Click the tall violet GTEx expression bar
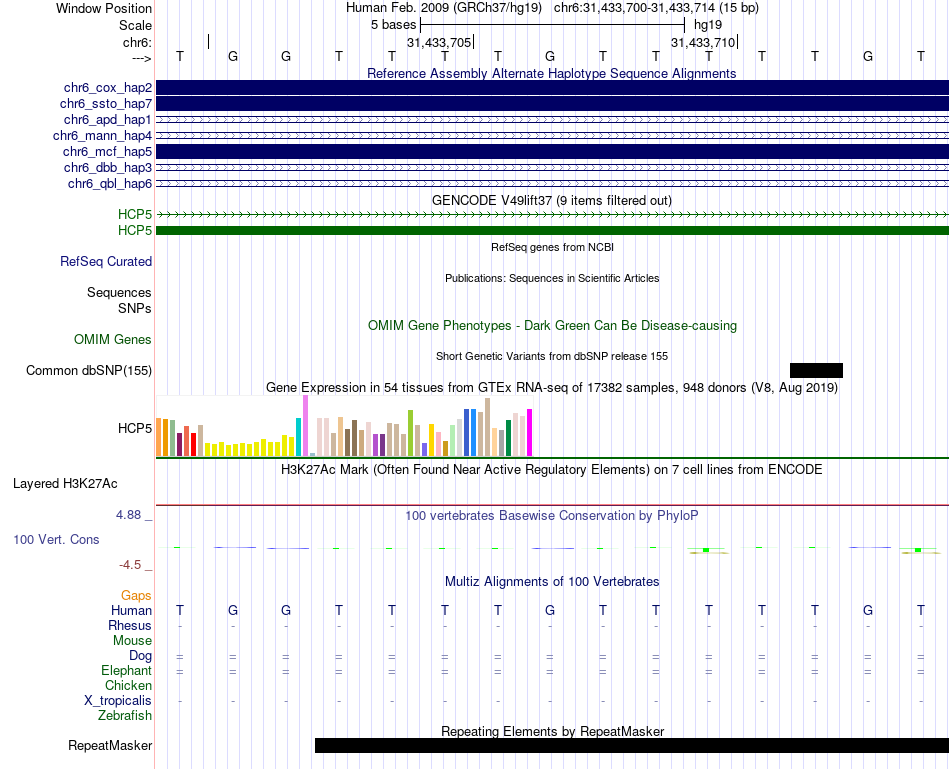 305,425
